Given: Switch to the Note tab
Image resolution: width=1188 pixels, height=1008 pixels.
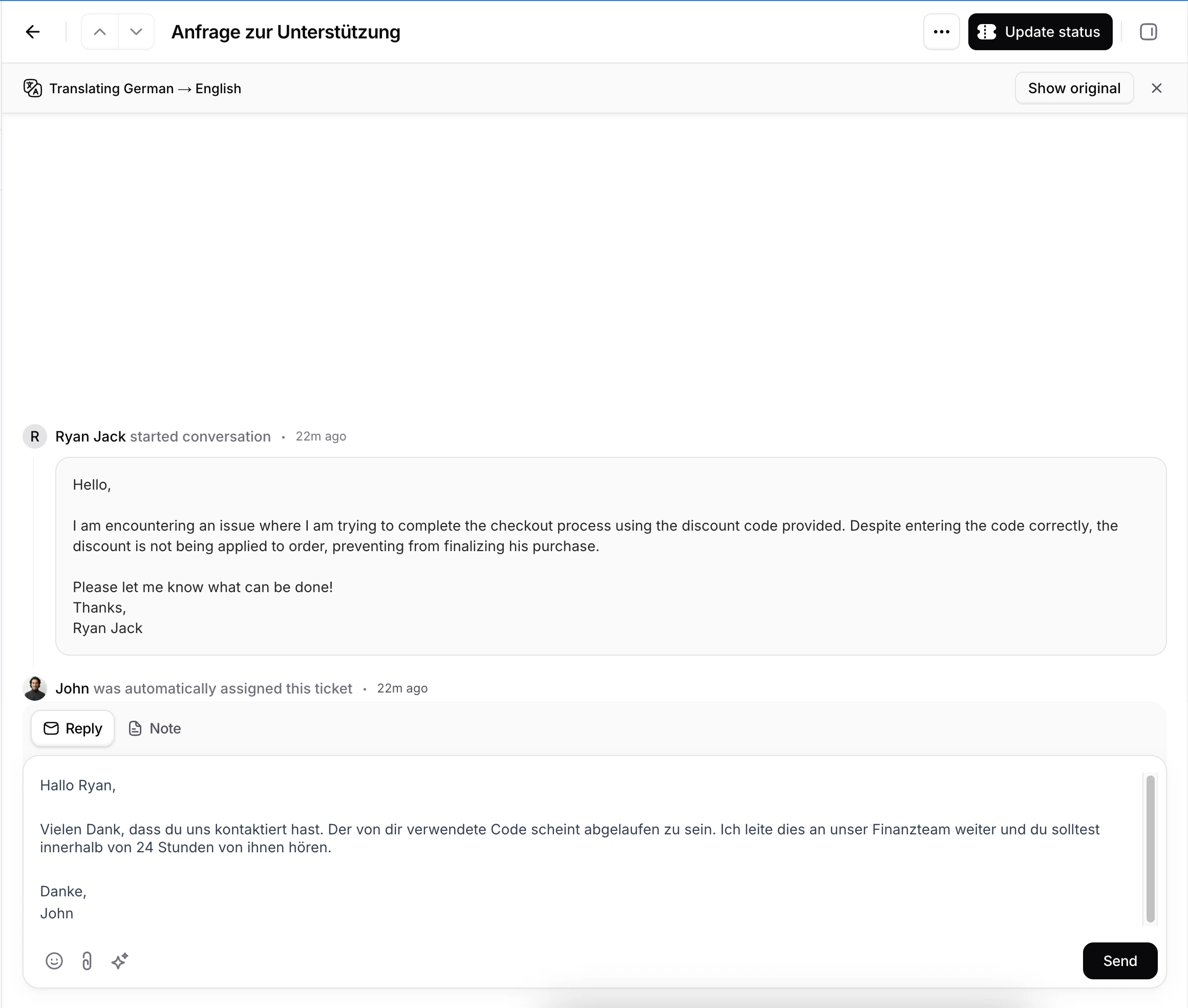Looking at the screenshot, I should 155,728.
